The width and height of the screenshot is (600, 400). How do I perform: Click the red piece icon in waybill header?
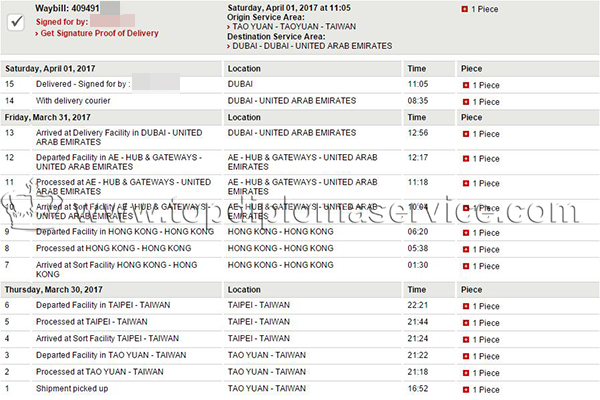pyautogui.click(x=465, y=9)
